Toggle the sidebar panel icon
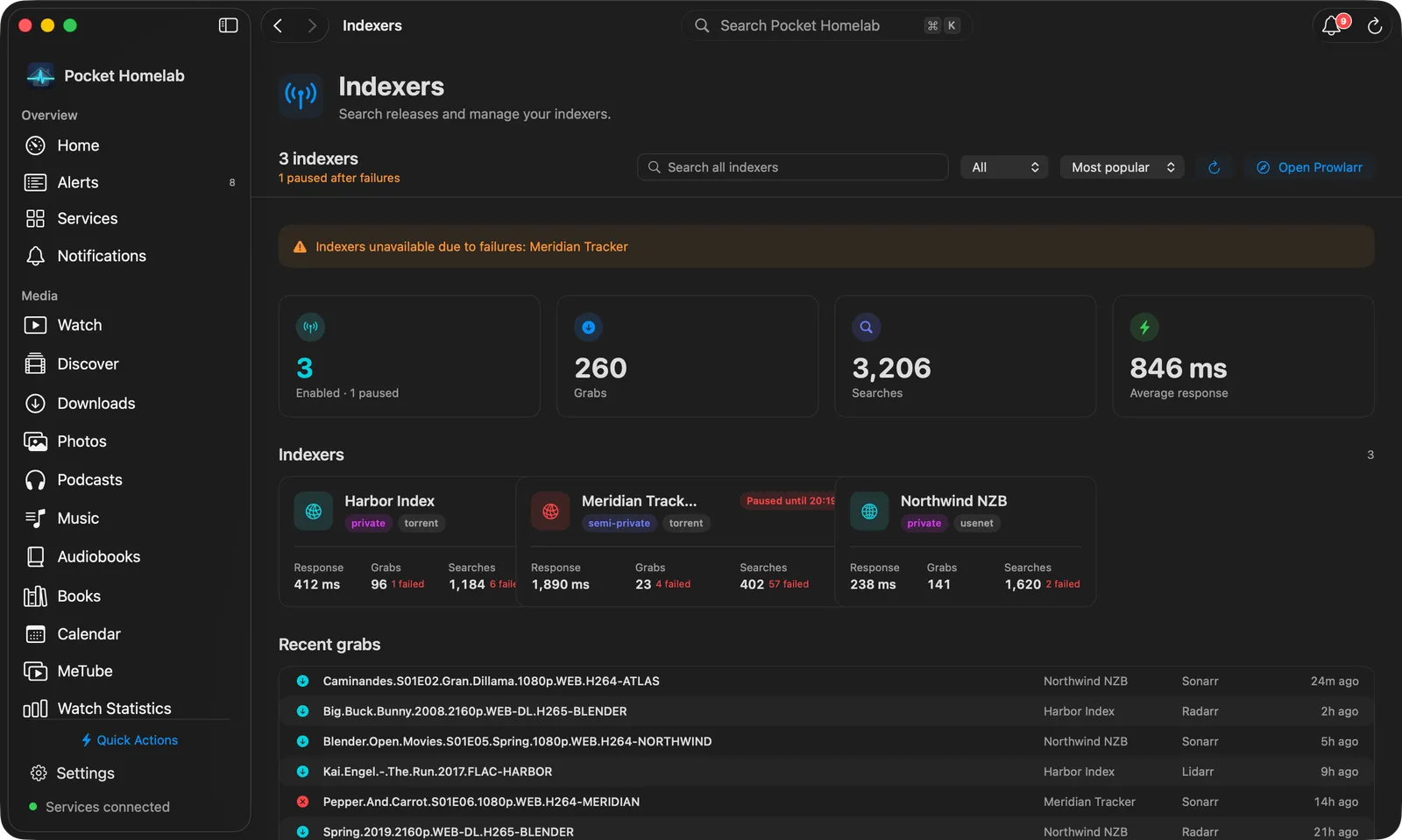Screen dimensions: 1402x840 click(x=228, y=25)
